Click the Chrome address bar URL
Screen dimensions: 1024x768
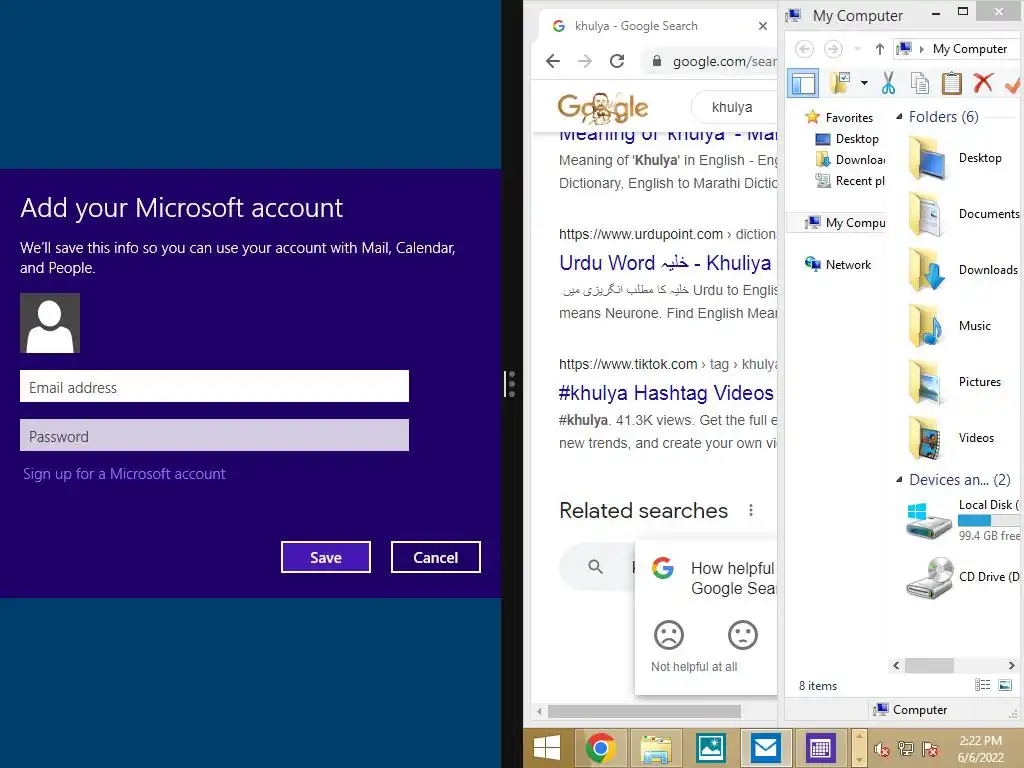725,61
